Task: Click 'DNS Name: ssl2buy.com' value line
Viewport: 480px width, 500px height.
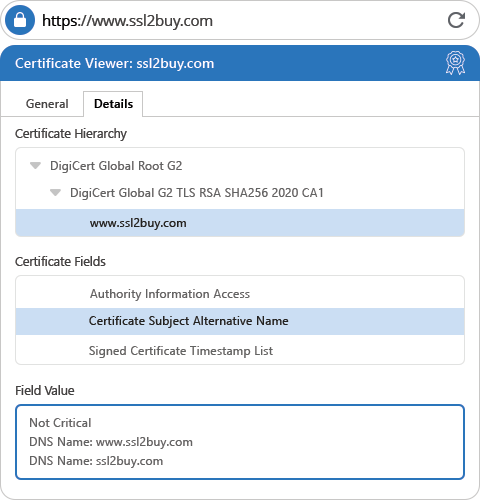Action: [96, 461]
